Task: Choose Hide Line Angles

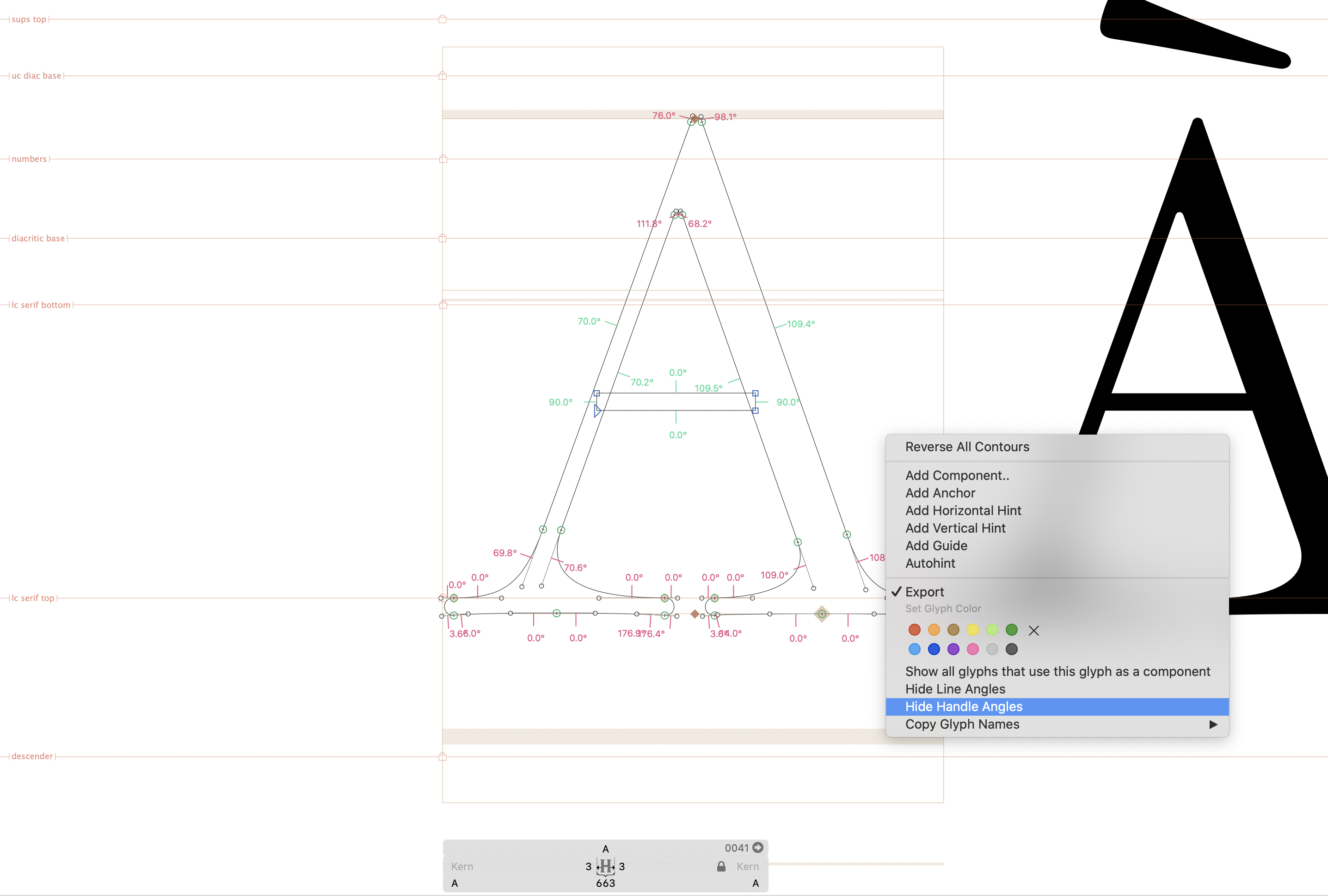Action: click(x=955, y=689)
